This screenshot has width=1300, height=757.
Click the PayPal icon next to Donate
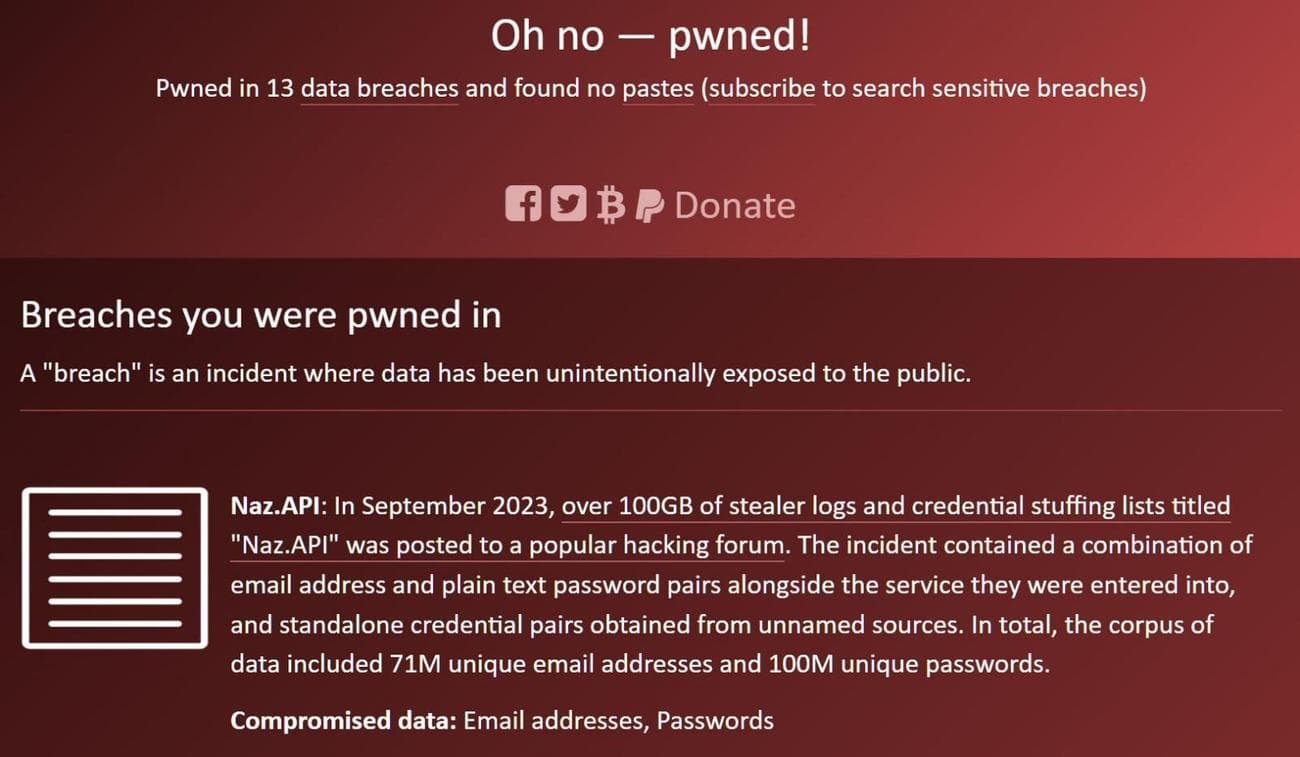650,204
